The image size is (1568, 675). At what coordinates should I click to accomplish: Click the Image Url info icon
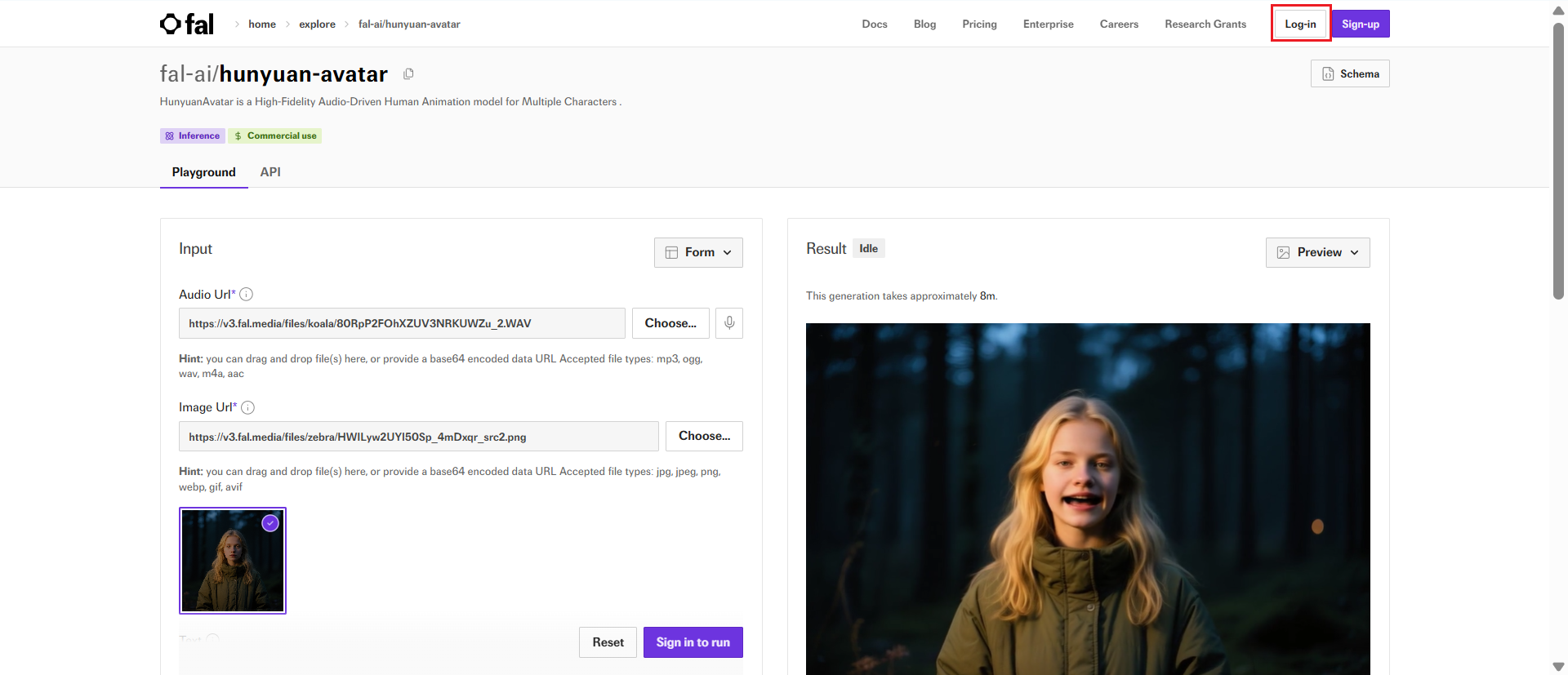point(248,407)
